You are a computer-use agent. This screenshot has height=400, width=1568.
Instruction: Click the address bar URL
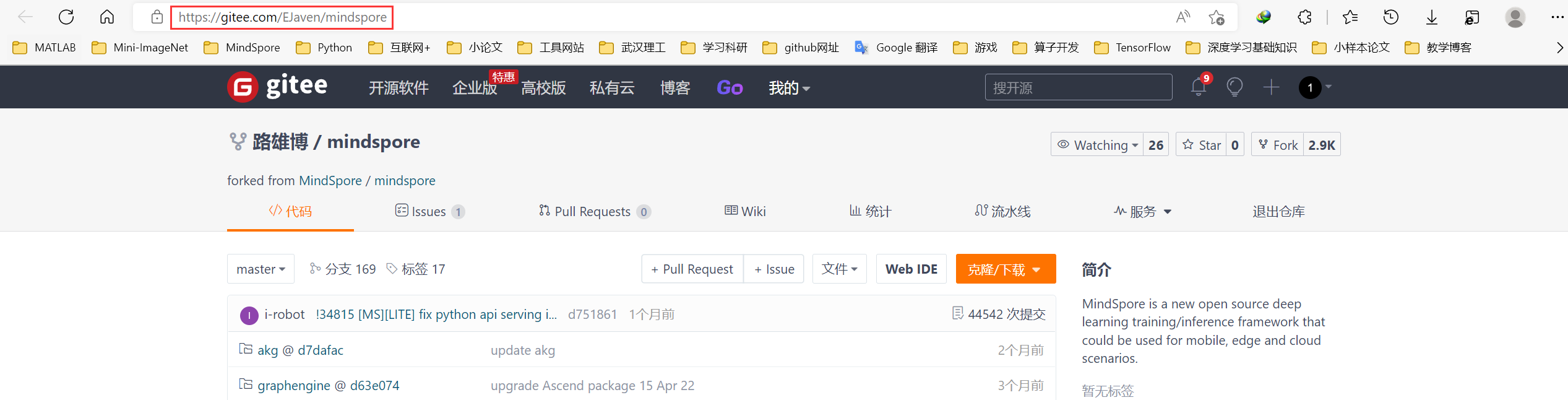[282, 17]
